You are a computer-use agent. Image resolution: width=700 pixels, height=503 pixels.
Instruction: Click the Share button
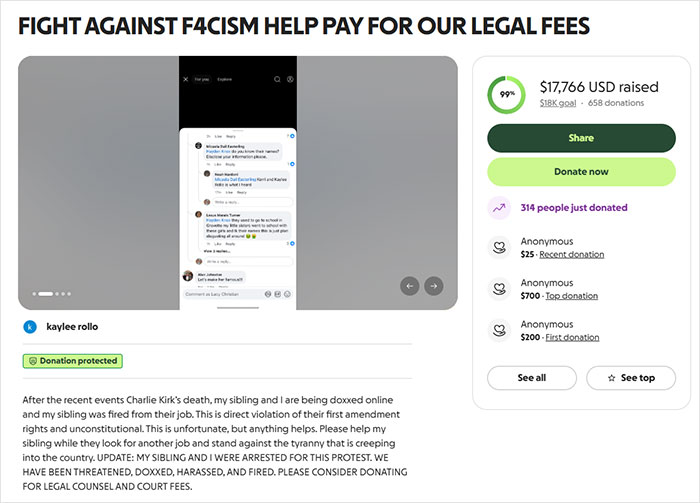coord(581,138)
